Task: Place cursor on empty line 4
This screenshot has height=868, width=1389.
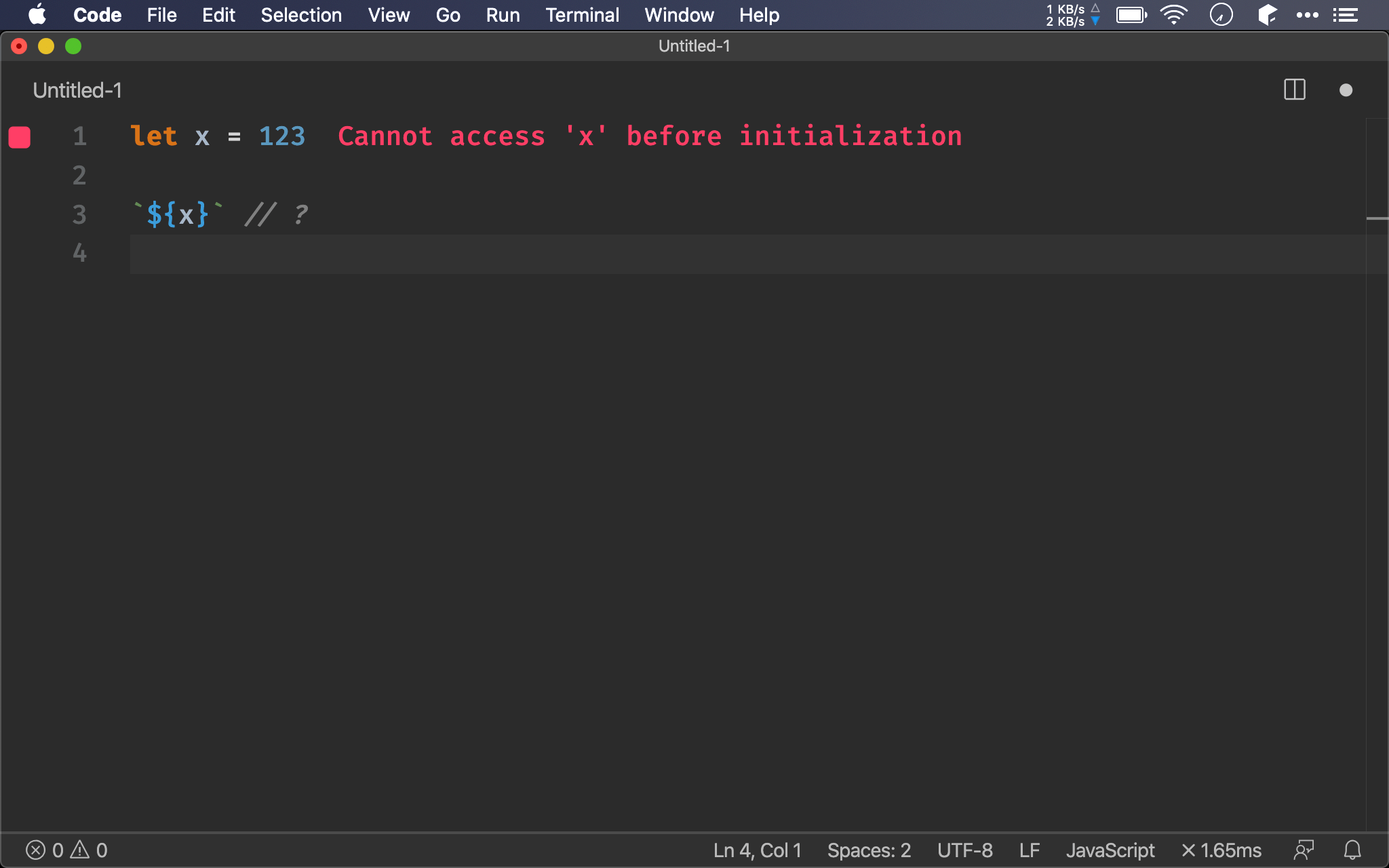Action: coord(407,254)
